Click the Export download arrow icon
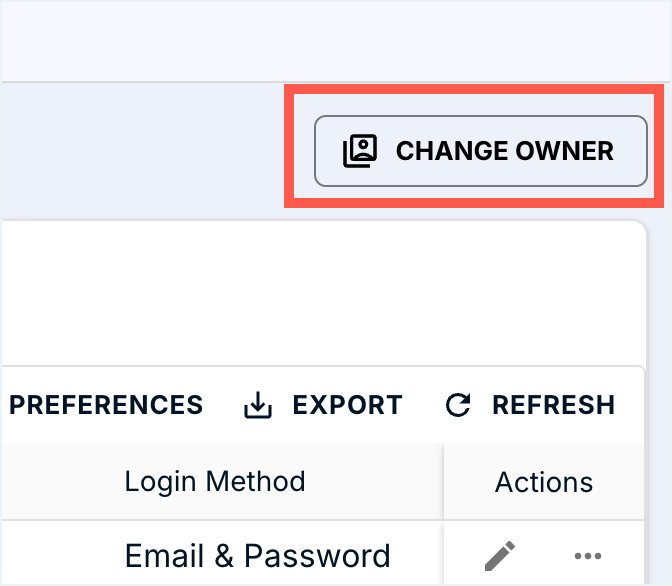672x586 pixels. (258, 405)
